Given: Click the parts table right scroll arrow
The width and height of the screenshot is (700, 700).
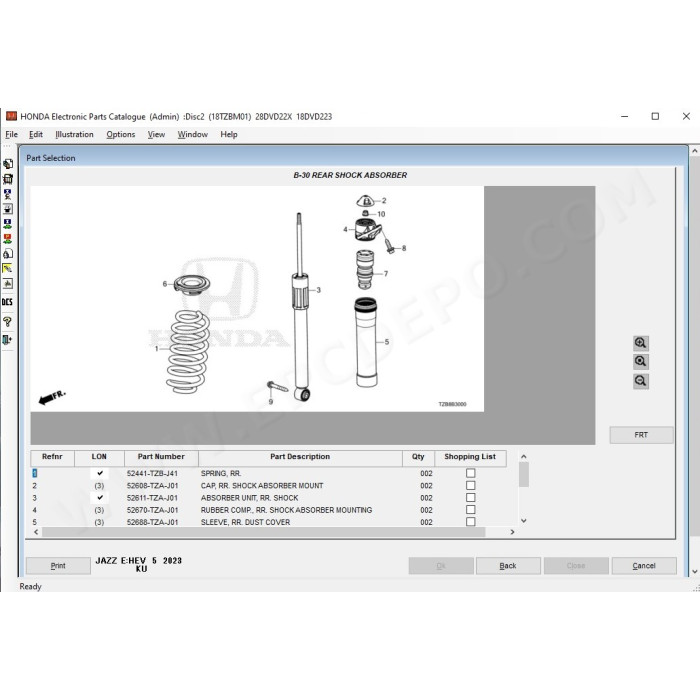Looking at the screenshot, I should click(x=512, y=532).
